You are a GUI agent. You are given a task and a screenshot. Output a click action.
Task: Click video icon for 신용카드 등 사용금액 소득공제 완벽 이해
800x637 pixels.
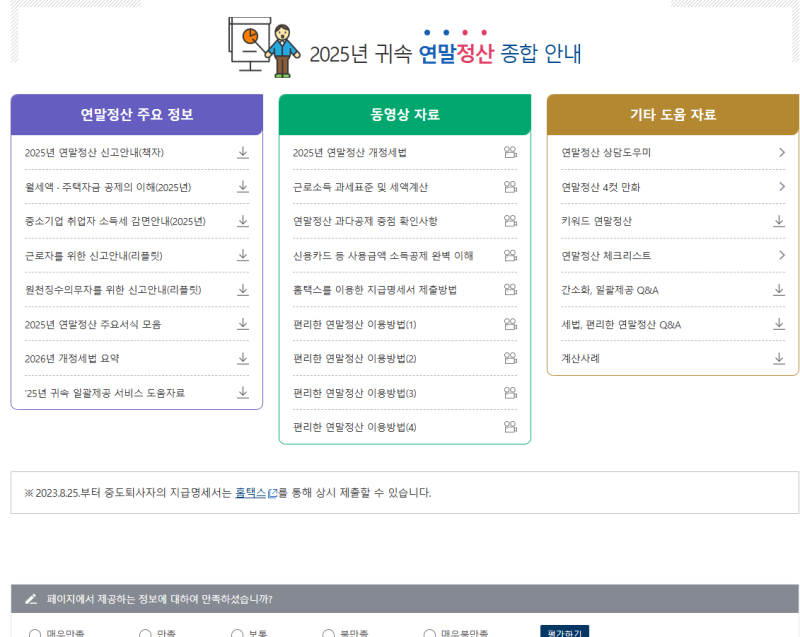[510, 255]
